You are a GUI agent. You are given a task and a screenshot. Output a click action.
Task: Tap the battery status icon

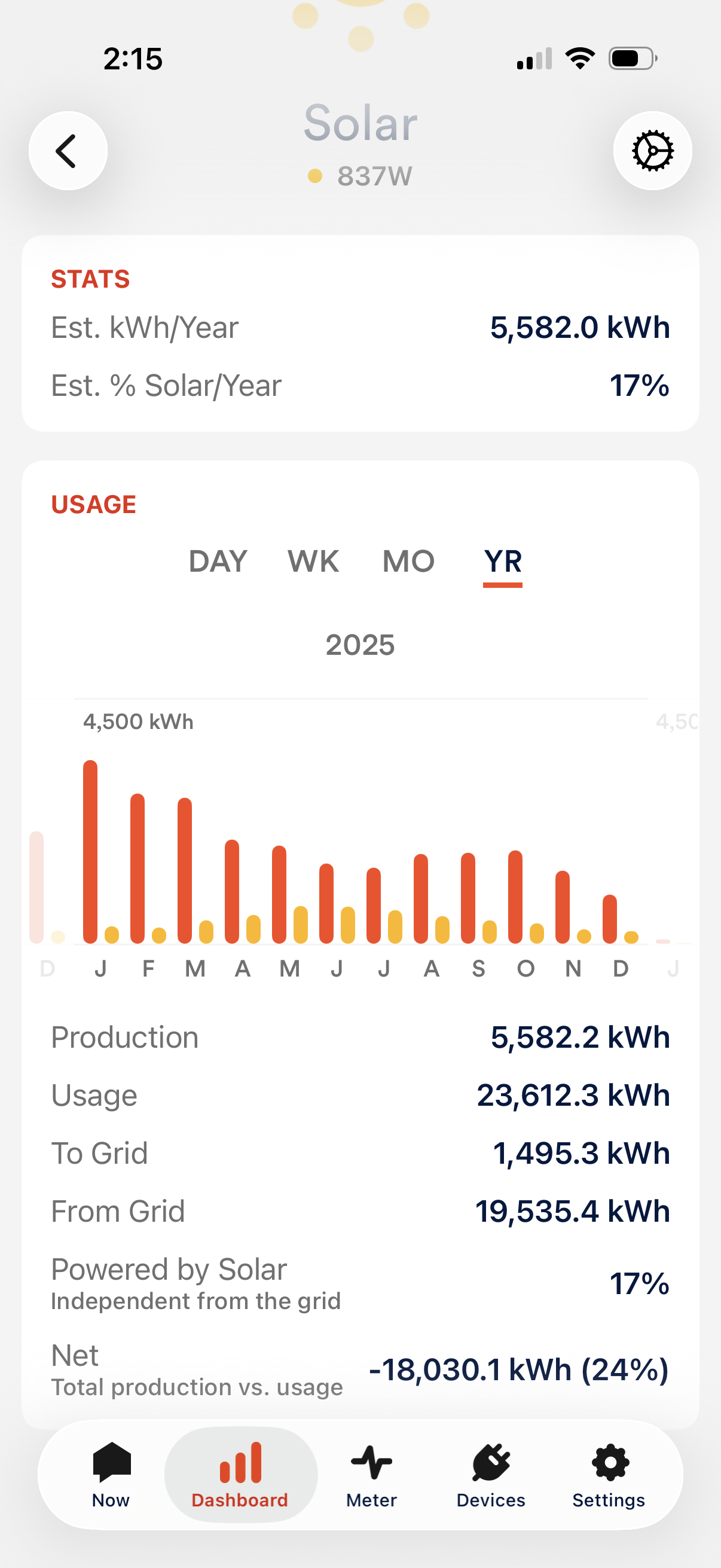pyautogui.click(x=632, y=59)
